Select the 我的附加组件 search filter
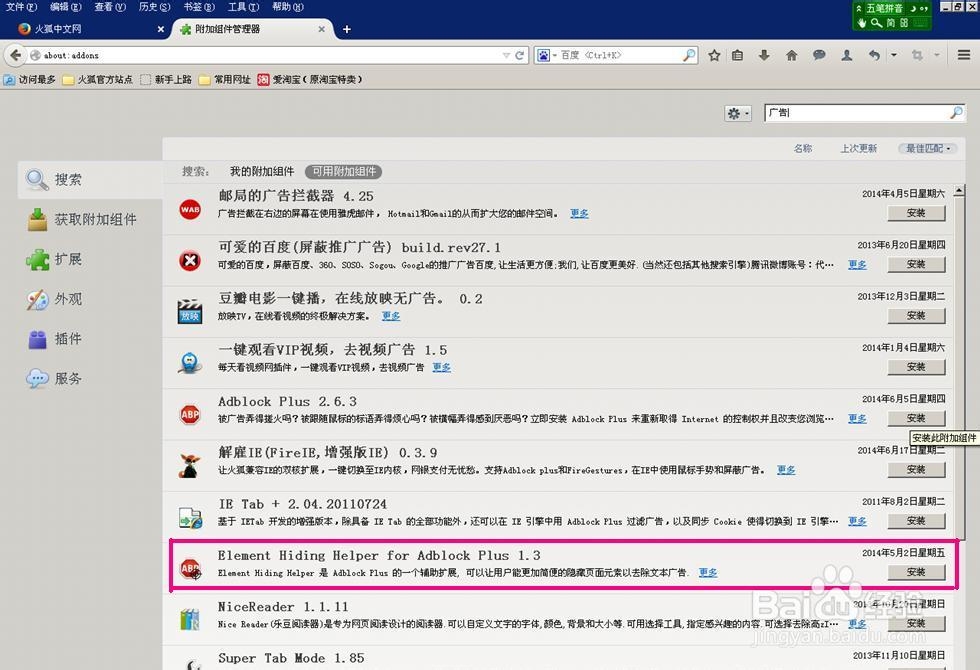 [262, 171]
